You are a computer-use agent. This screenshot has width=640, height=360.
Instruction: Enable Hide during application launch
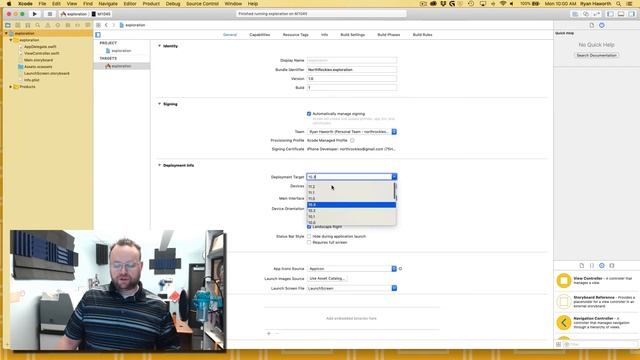pyautogui.click(x=309, y=236)
